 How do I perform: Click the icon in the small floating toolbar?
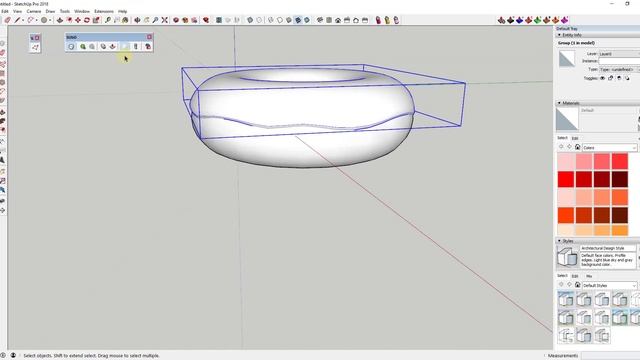[x=35, y=47]
